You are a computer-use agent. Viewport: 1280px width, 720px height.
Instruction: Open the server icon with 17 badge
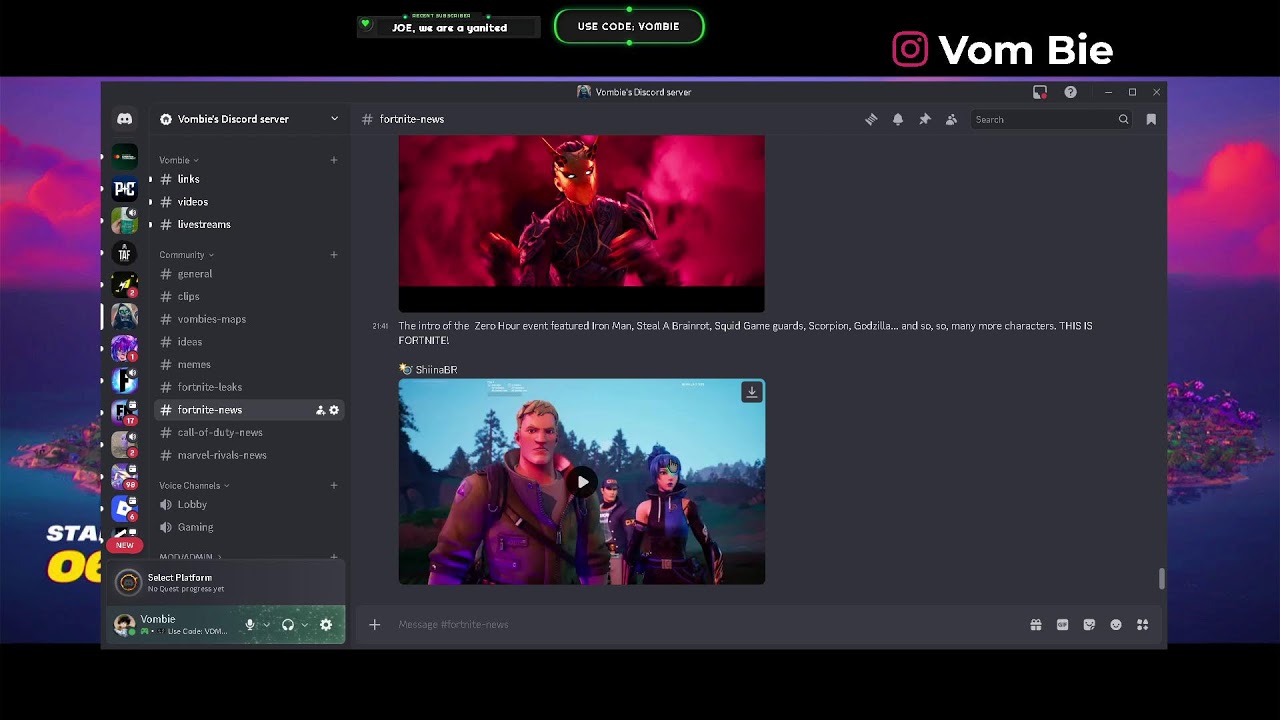pyautogui.click(x=124, y=412)
